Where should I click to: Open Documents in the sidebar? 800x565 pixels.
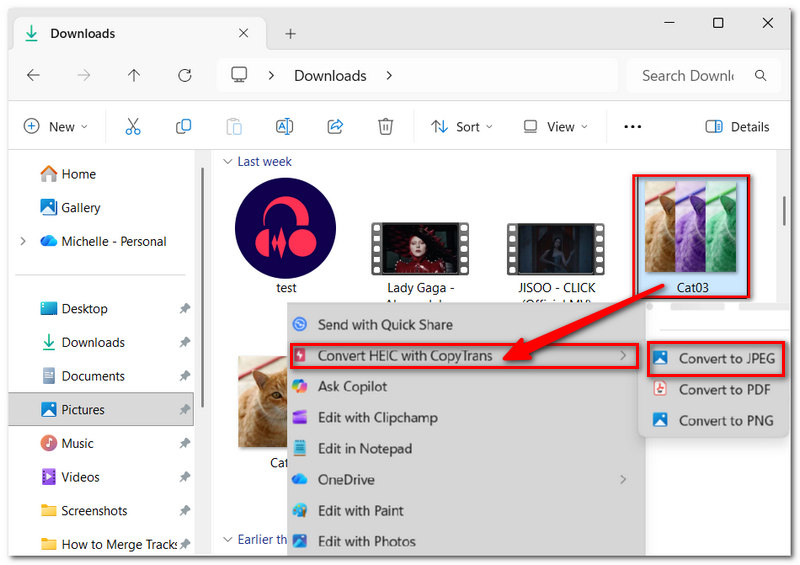[x=101, y=376]
